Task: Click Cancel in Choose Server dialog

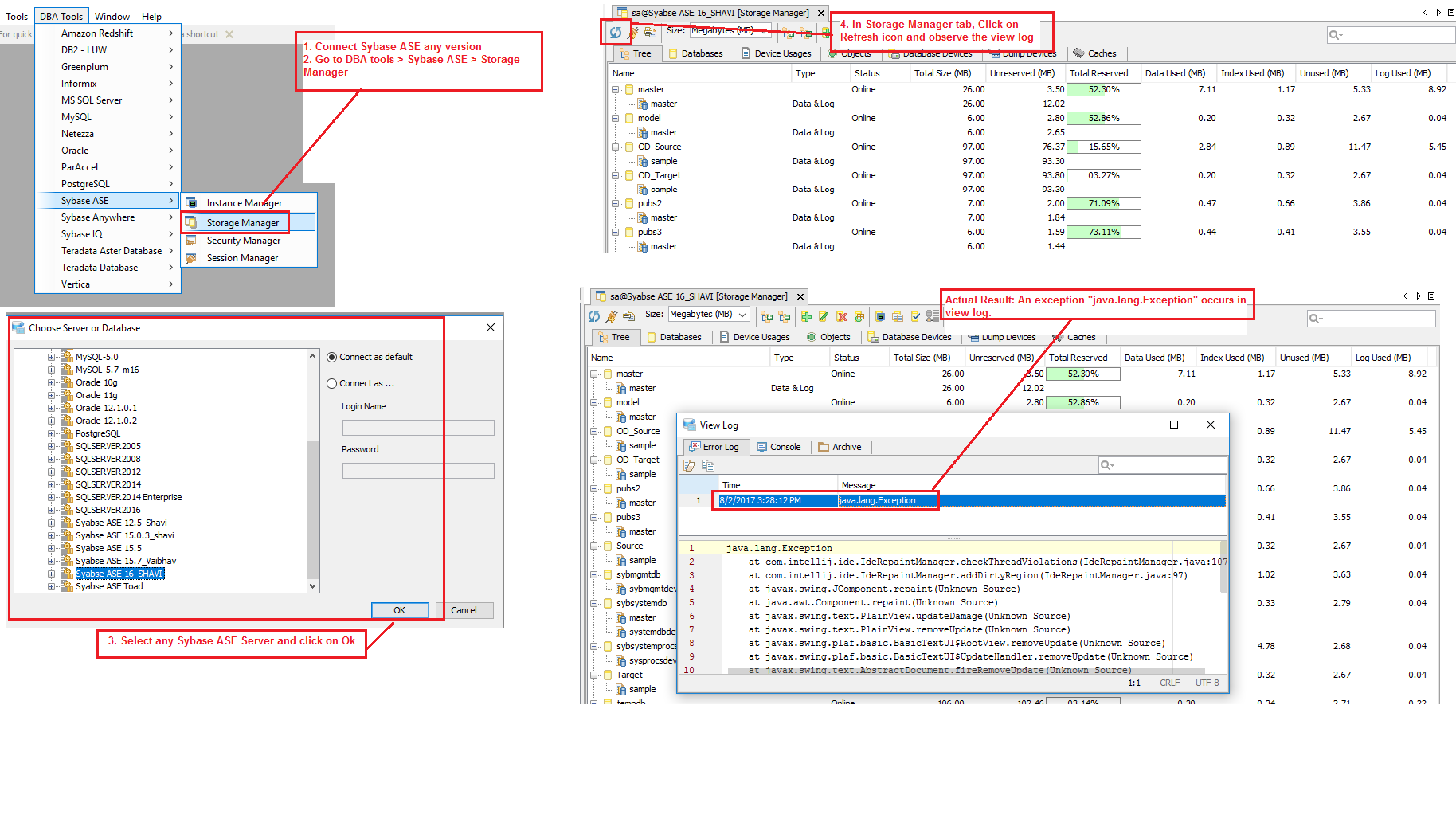Action: coord(464,610)
